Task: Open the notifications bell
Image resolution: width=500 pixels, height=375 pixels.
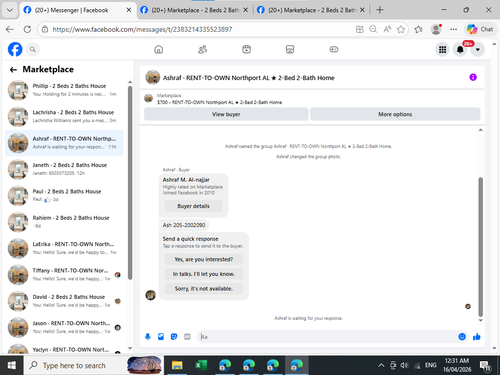Action: click(x=460, y=50)
